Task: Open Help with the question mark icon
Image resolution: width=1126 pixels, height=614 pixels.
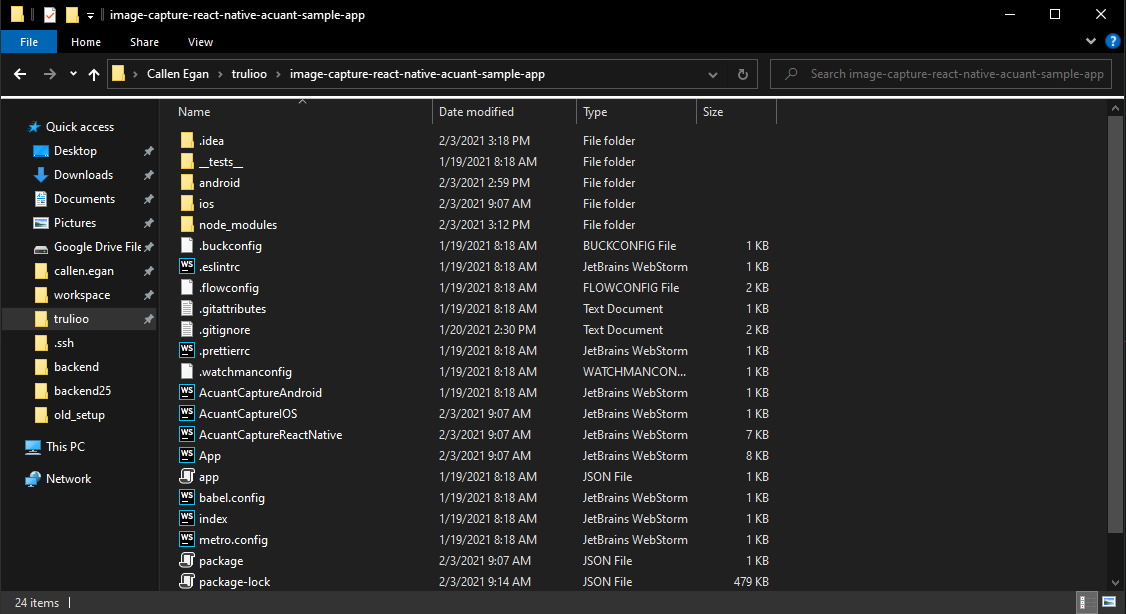Action: pyautogui.click(x=1112, y=42)
